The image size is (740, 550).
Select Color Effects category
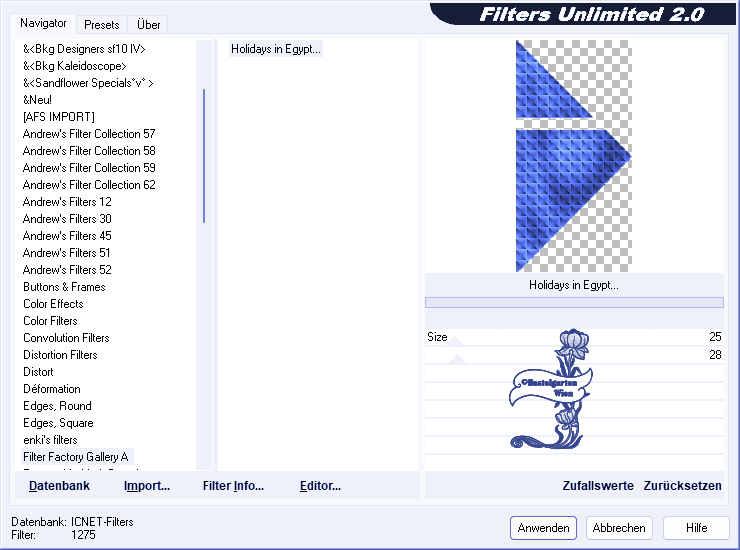coord(53,304)
